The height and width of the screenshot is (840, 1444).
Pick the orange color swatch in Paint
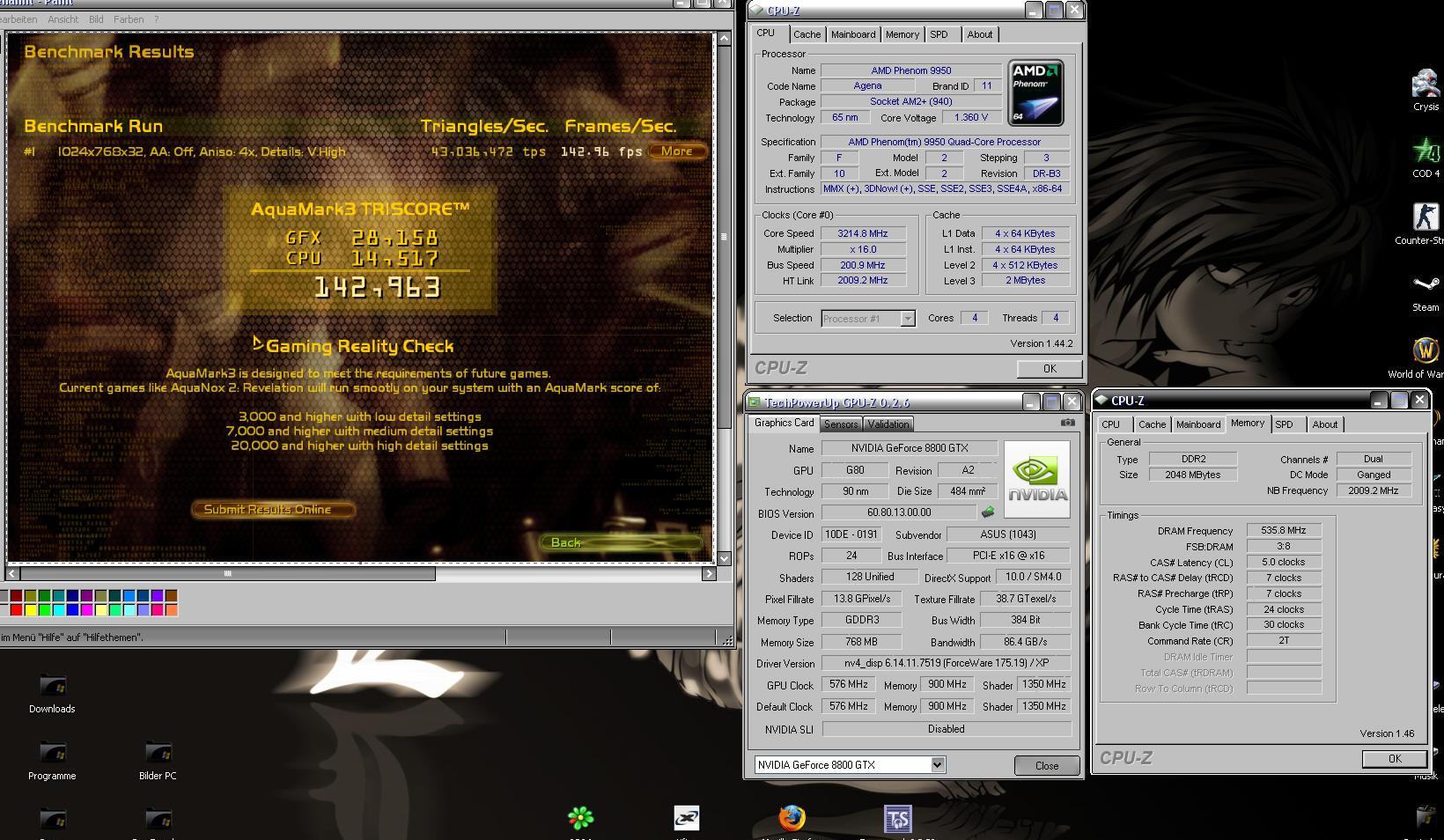point(171,609)
